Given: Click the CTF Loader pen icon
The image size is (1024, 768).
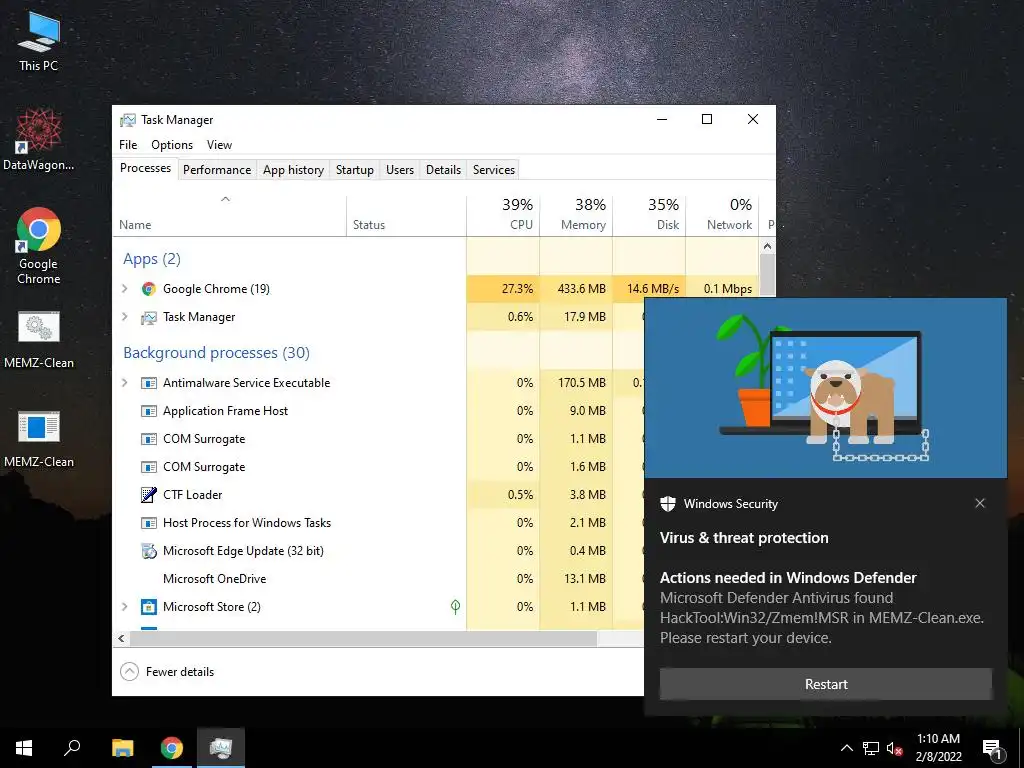Looking at the screenshot, I should pyautogui.click(x=149, y=495).
